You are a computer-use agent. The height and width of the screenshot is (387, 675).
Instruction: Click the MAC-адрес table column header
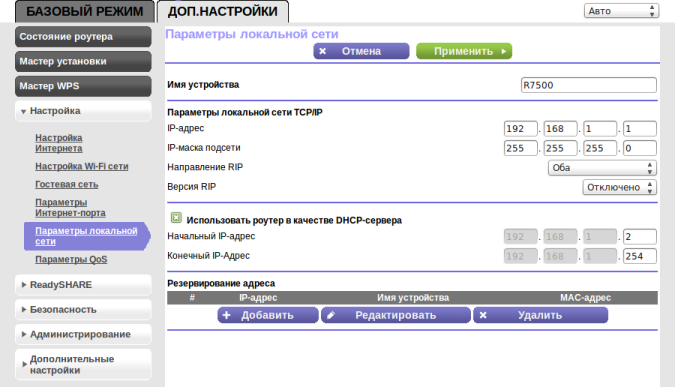click(585, 297)
